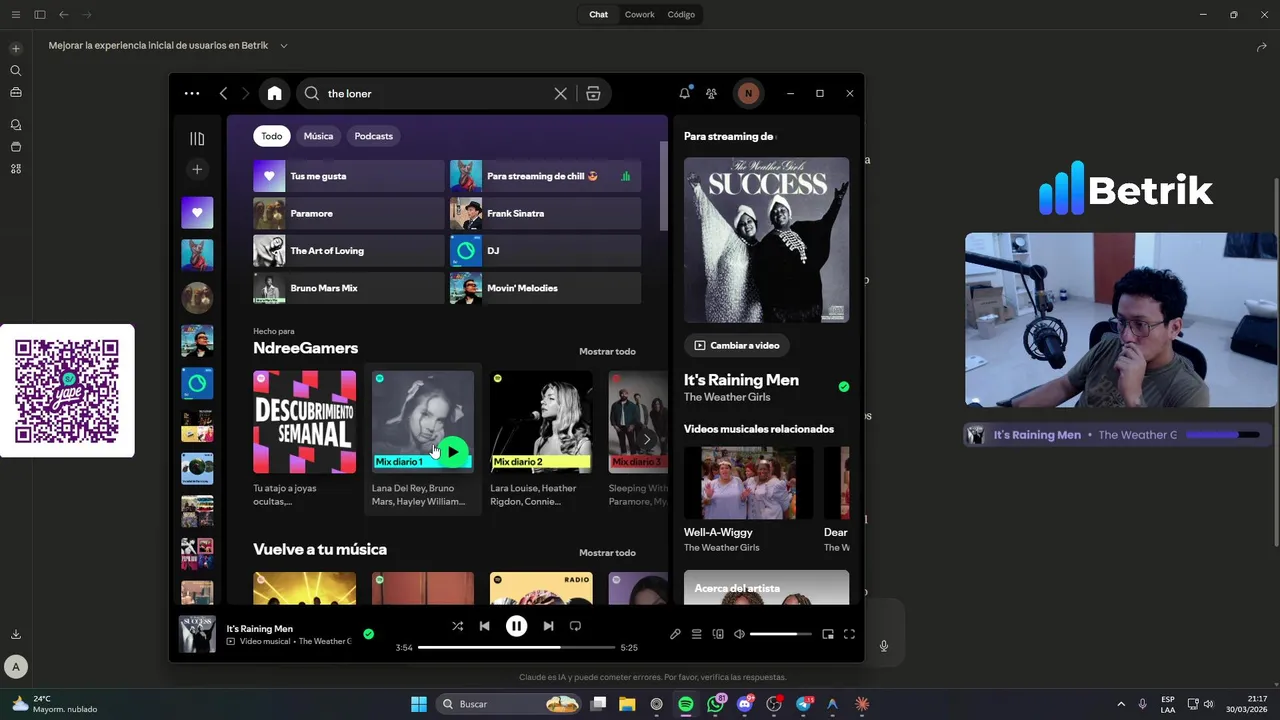Click Mostrar todo beside NdreeGamers
The height and width of the screenshot is (720, 1280).
coord(607,351)
